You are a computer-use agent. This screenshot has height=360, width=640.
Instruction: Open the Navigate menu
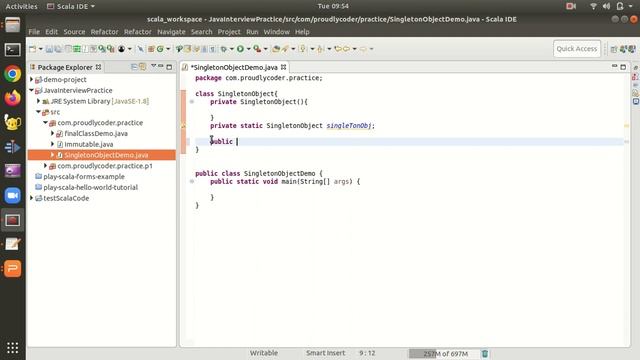tap(171, 32)
